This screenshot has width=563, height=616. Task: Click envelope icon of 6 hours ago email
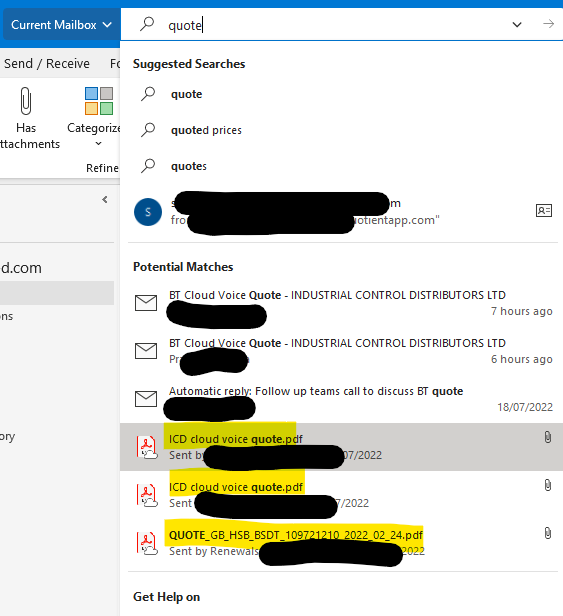pos(146,351)
